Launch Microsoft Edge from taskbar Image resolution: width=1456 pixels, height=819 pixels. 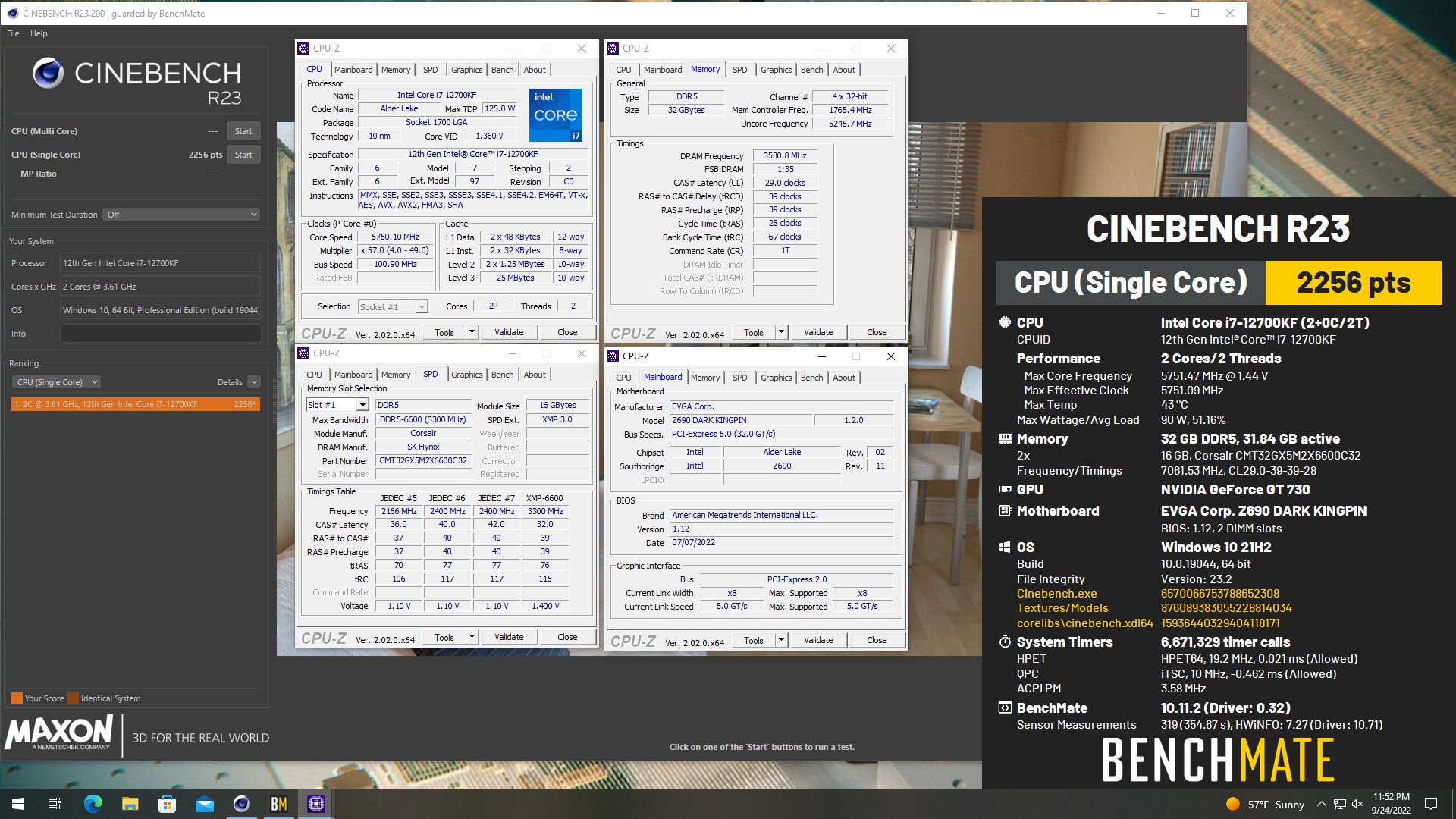(x=93, y=804)
